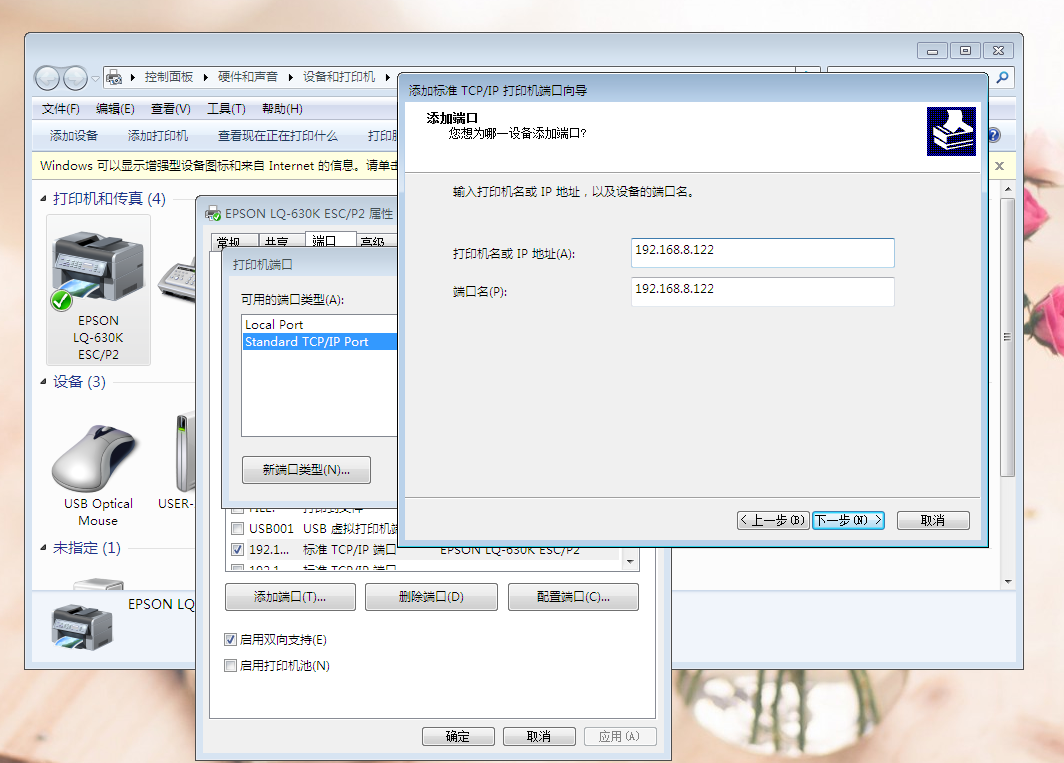Click the back navigation arrow button

pos(47,78)
